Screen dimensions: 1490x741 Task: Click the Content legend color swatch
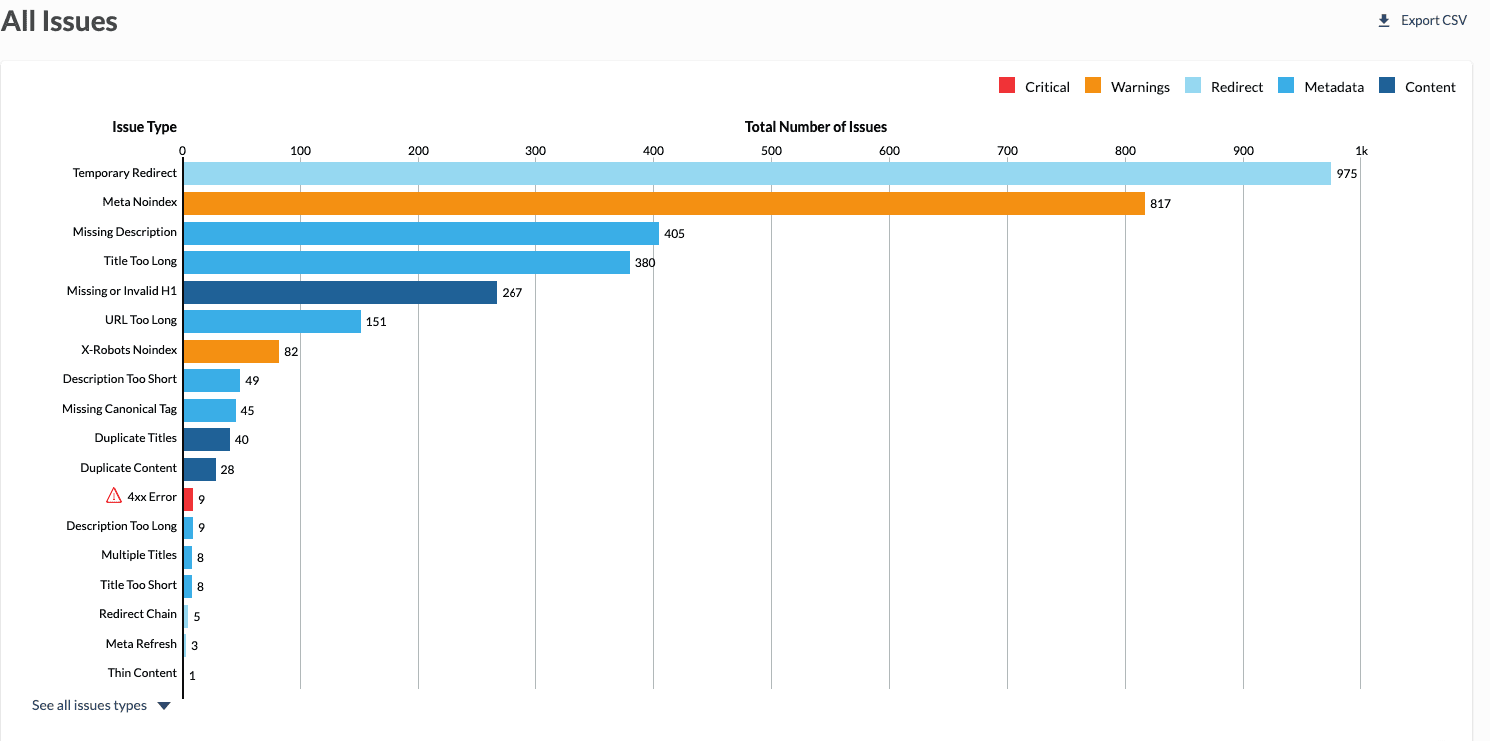[1387, 86]
